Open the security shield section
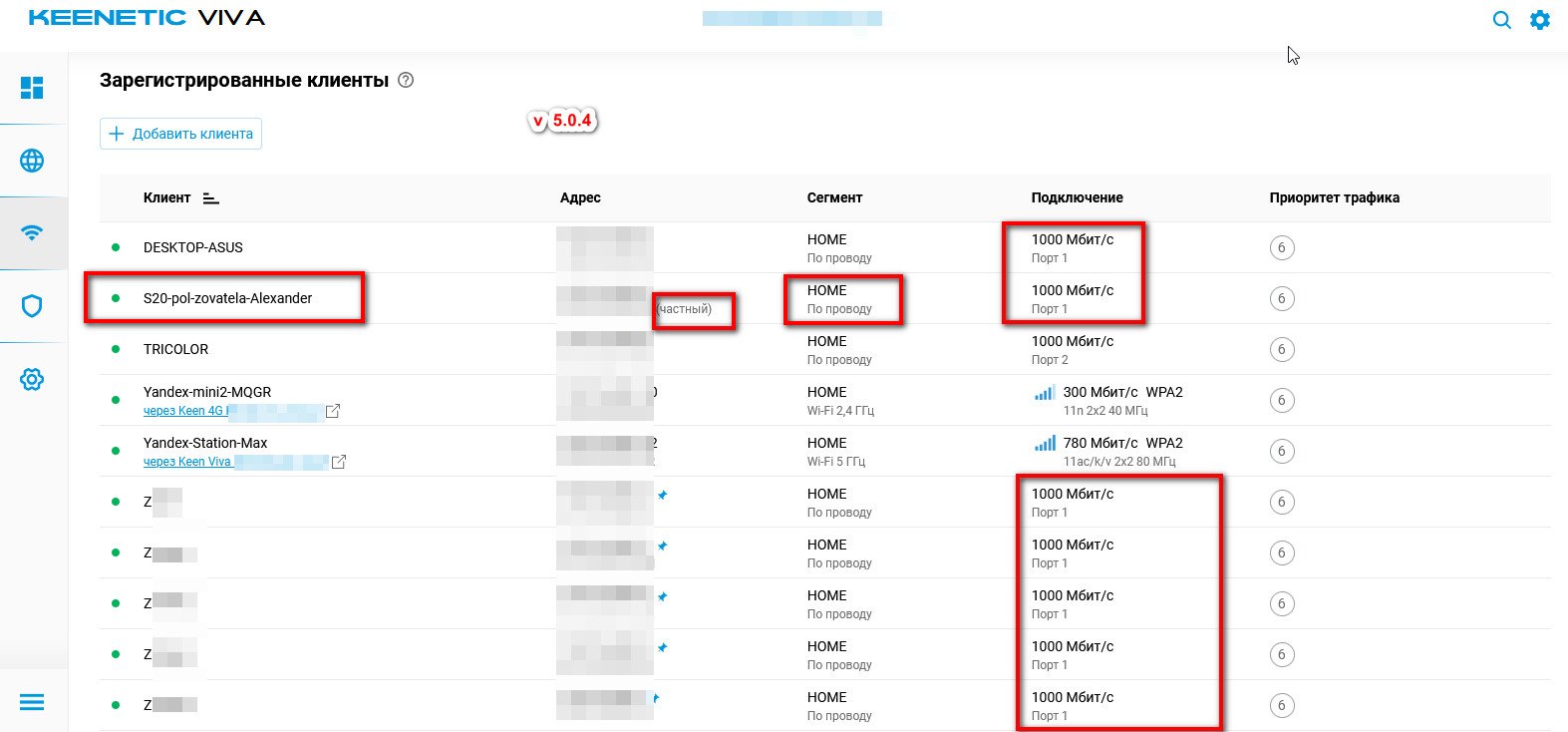1568x732 pixels. [x=32, y=306]
